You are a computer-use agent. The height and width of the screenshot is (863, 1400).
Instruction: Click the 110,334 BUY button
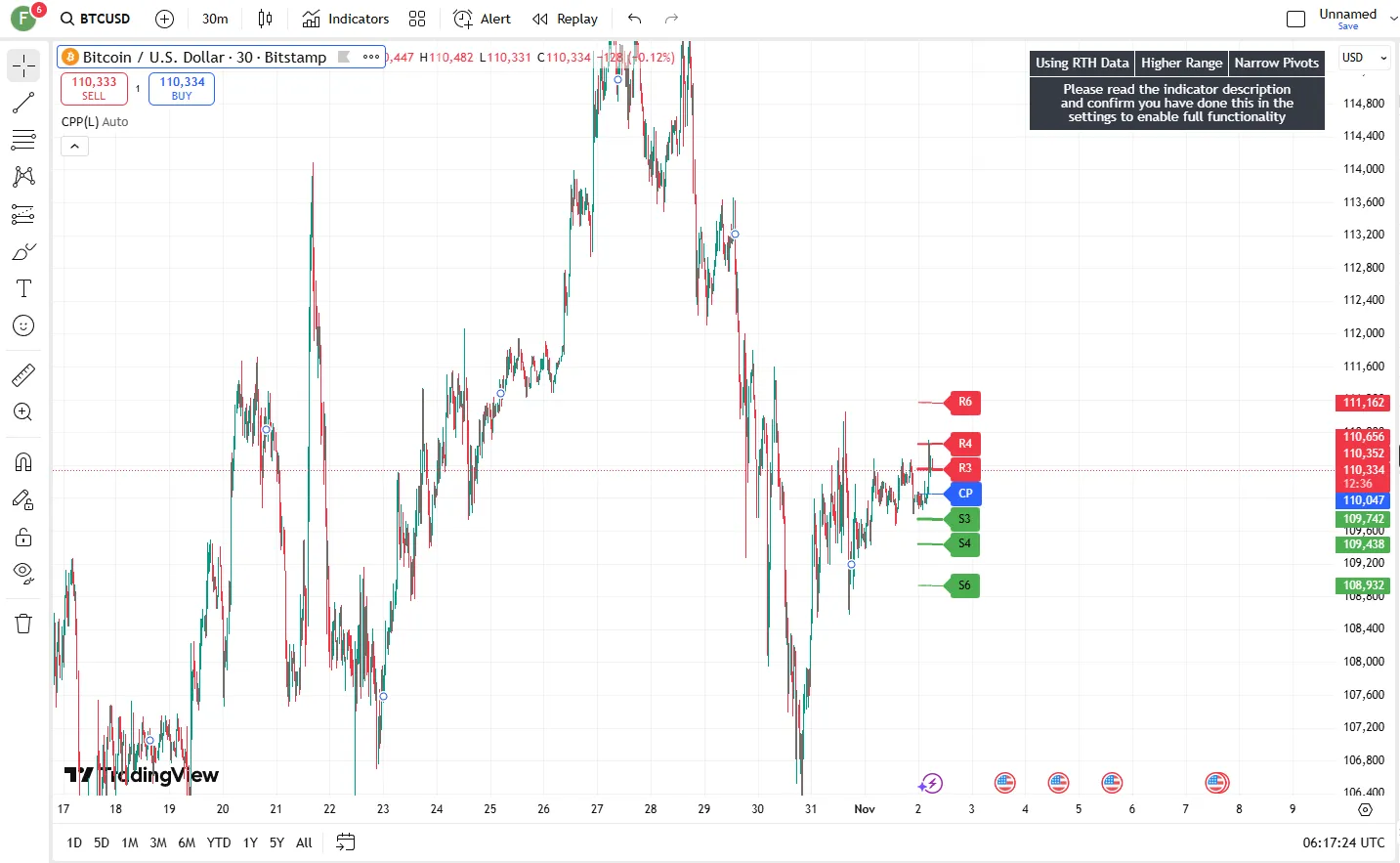182,89
